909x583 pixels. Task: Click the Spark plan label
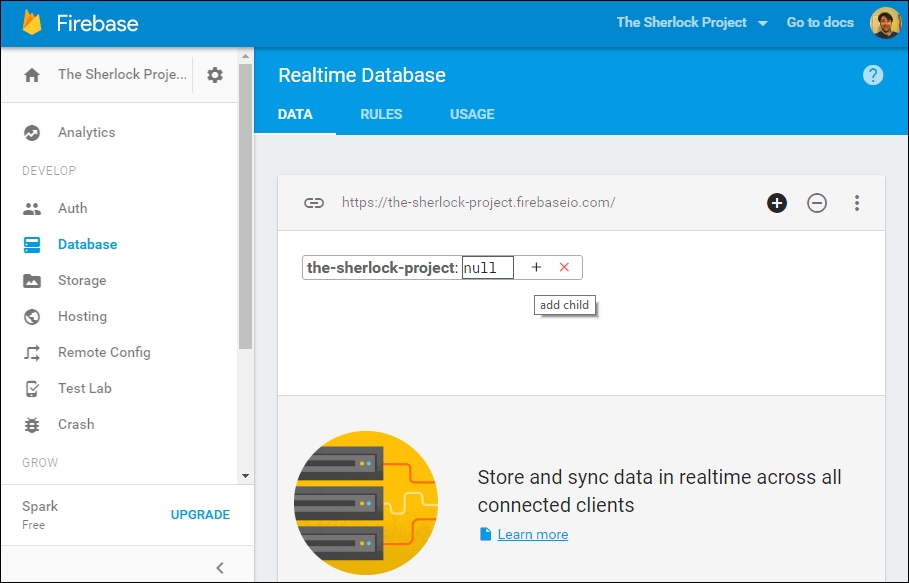[40, 506]
